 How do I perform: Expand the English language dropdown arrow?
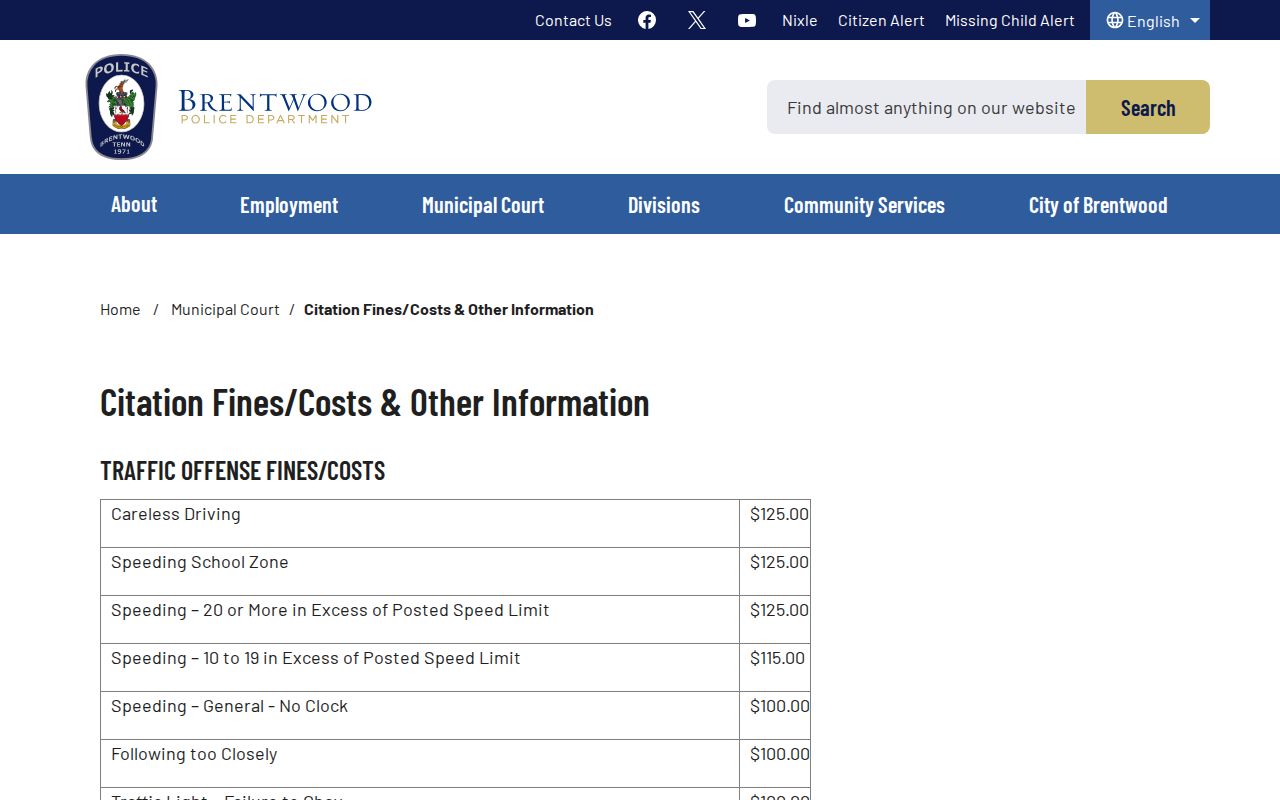pyautogui.click(x=1195, y=20)
